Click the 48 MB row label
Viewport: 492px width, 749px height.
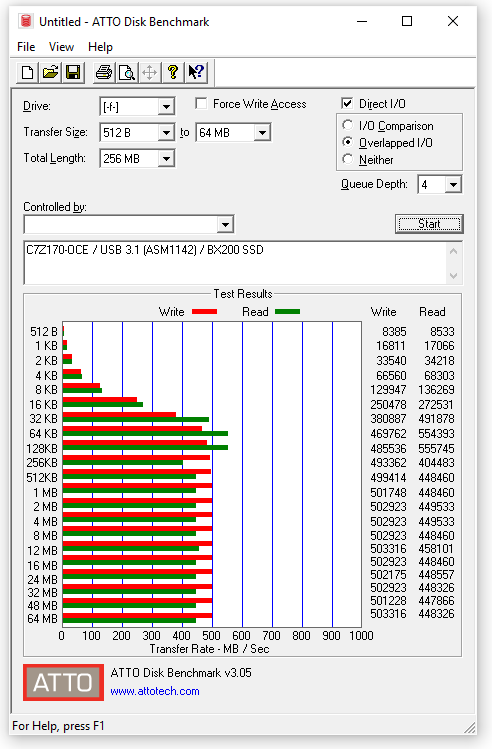tap(43, 606)
